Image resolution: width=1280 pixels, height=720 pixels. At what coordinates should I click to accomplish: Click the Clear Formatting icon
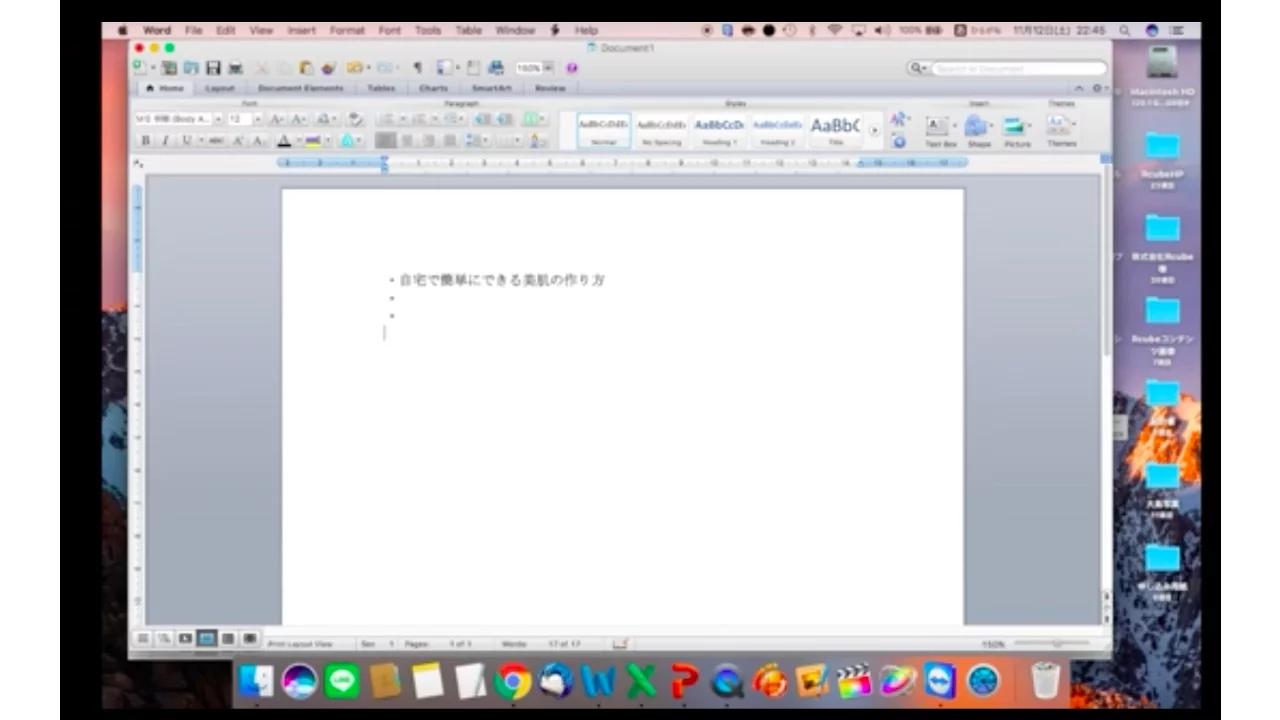pyautogui.click(x=355, y=119)
